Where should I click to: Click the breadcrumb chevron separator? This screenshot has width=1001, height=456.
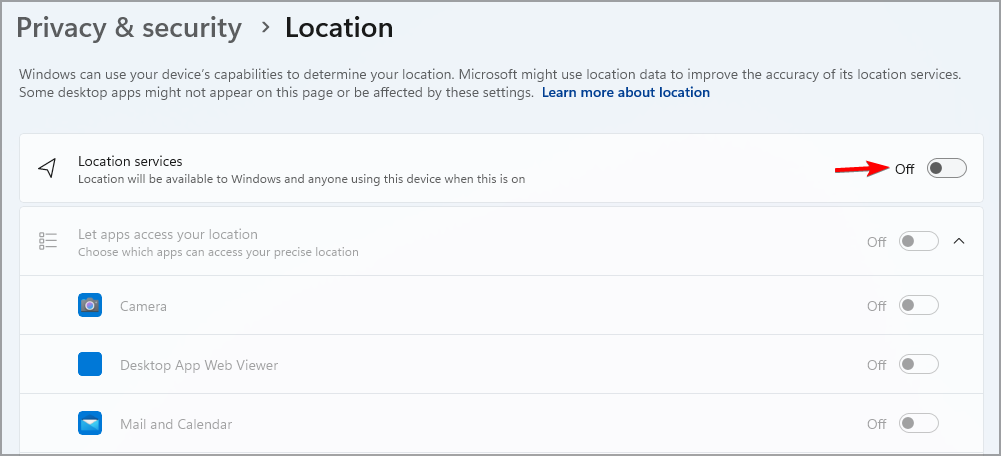coord(265,28)
